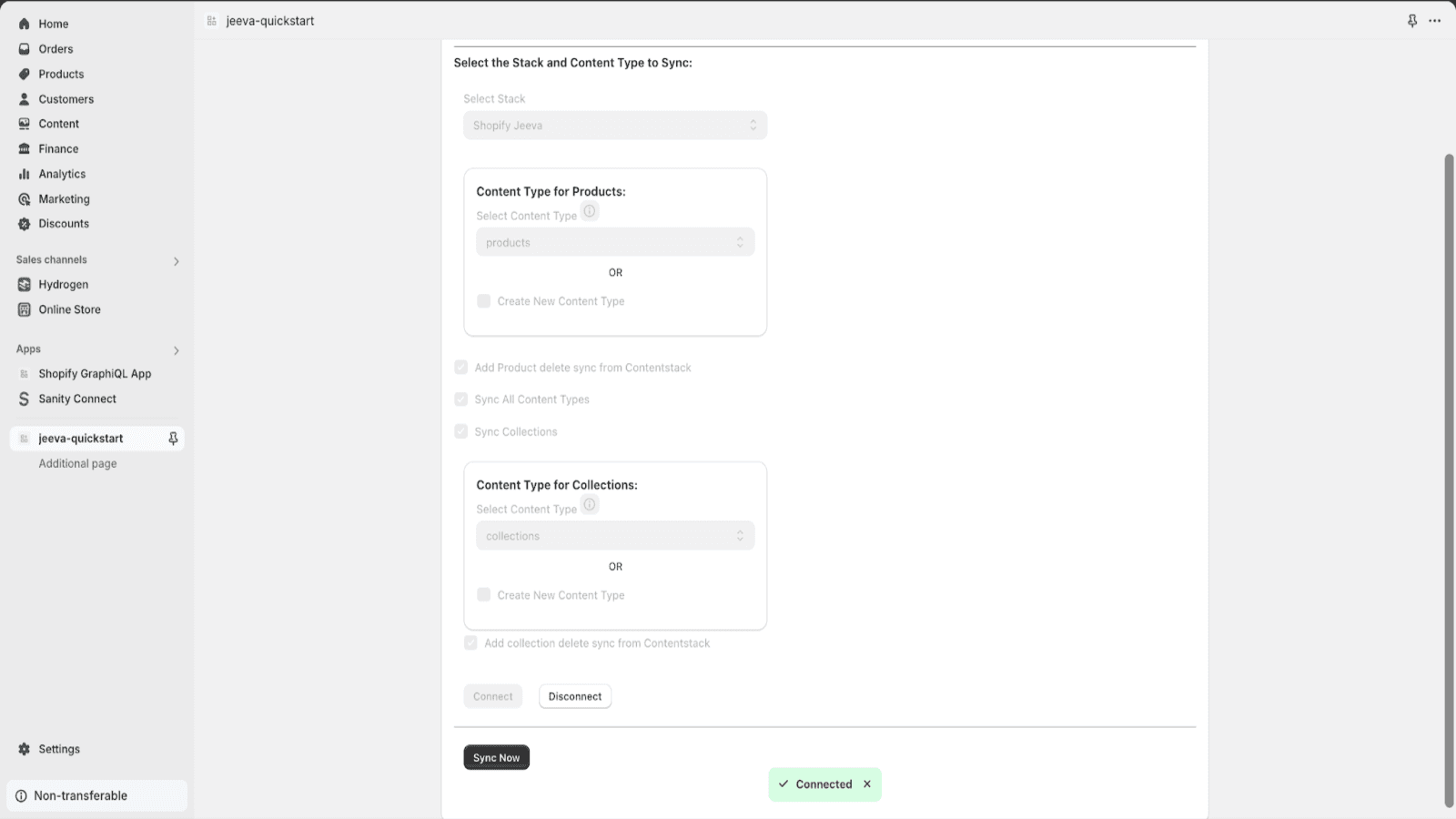Open the Orders section in the sidebar
Image resolution: width=1456 pixels, height=819 pixels.
56,48
